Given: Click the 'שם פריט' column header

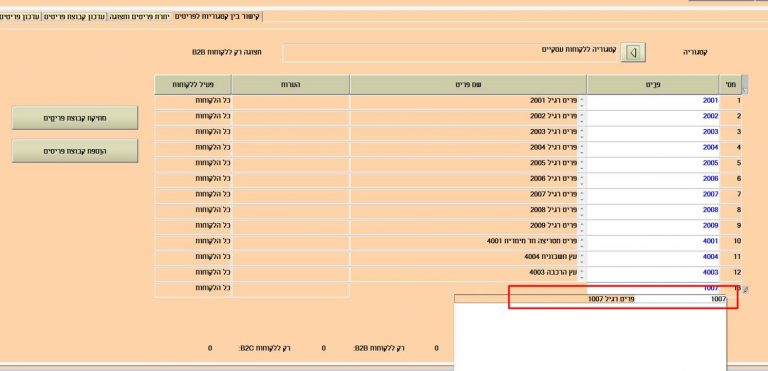Looking at the screenshot, I should point(468,85).
